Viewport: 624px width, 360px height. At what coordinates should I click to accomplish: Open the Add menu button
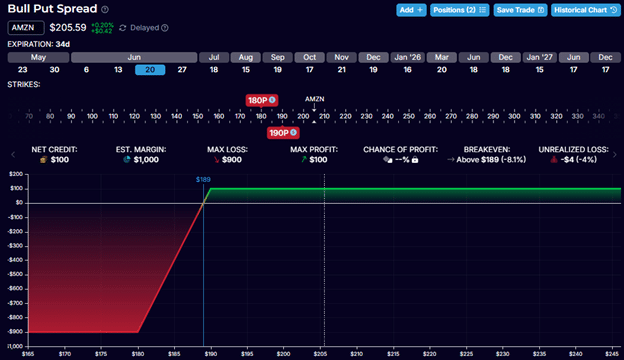tap(411, 10)
